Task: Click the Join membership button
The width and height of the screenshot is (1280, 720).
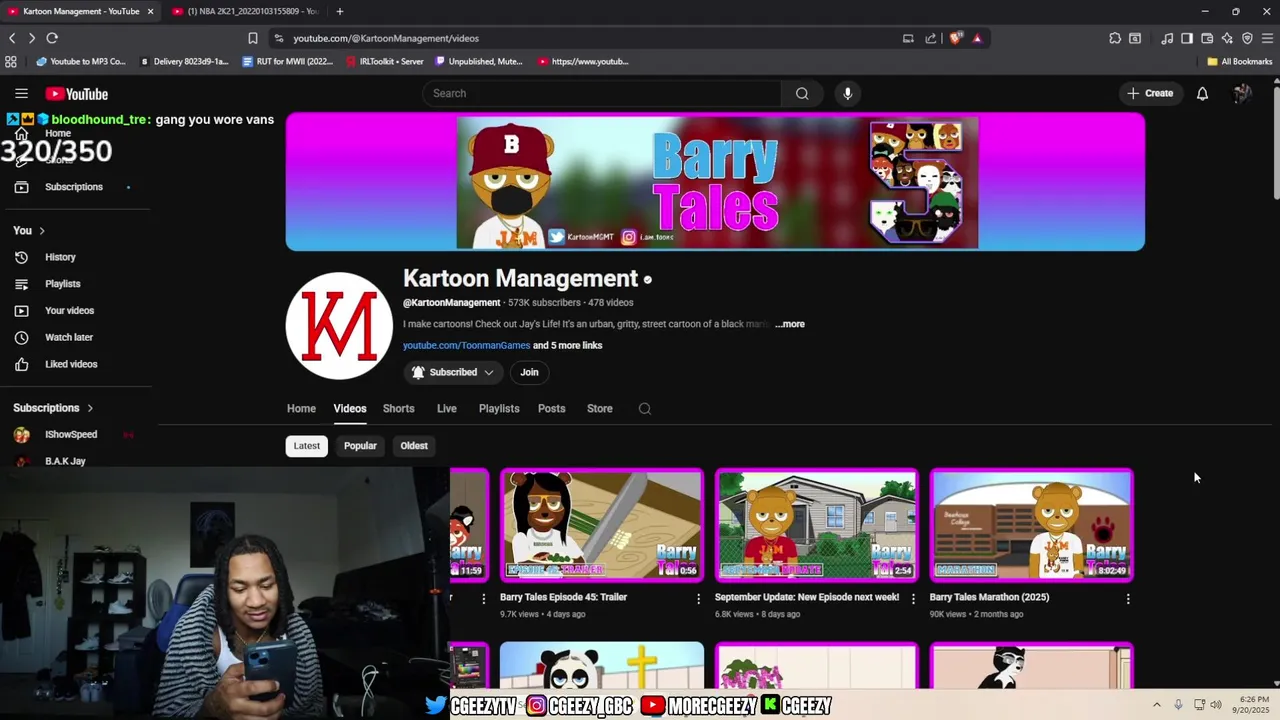Action: click(529, 372)
